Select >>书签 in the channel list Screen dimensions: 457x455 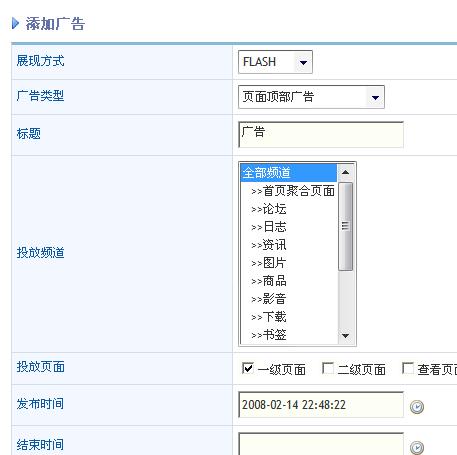(x=289, y=335)
